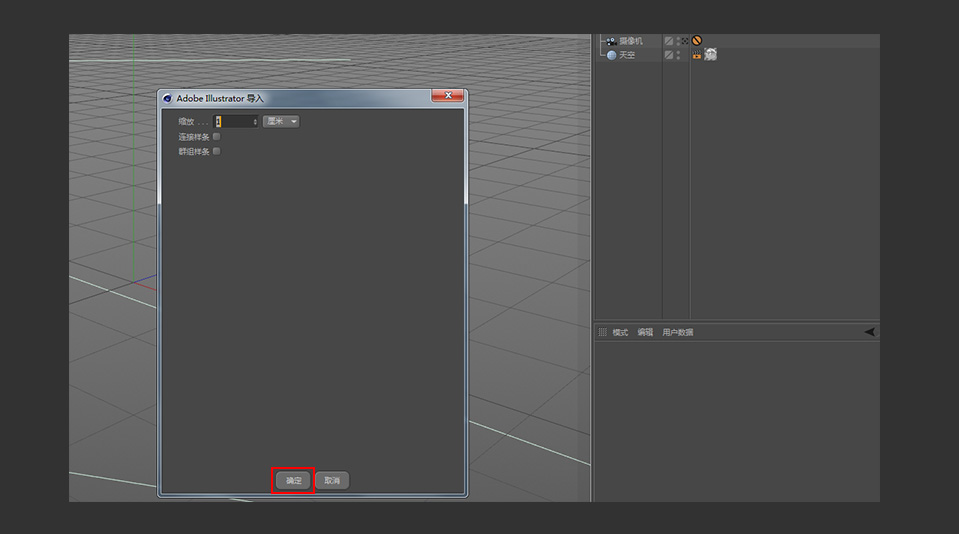Viewport: 959px width, 534px height.
Task: Close the Adobe Illustrator 导入 dialog
Action: [447, 95]
